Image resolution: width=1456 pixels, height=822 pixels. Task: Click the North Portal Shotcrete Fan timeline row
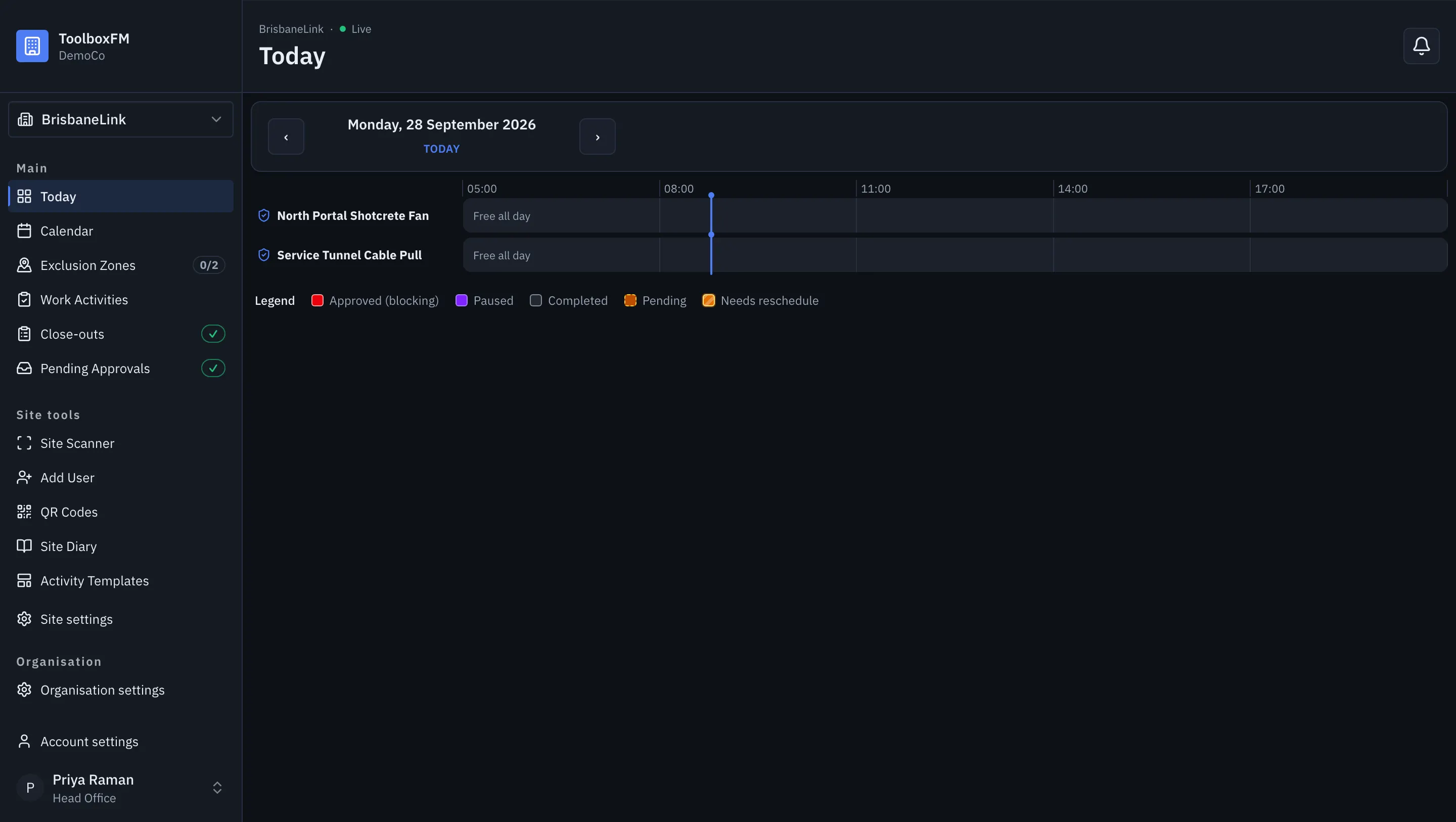(x=954, y=215)
